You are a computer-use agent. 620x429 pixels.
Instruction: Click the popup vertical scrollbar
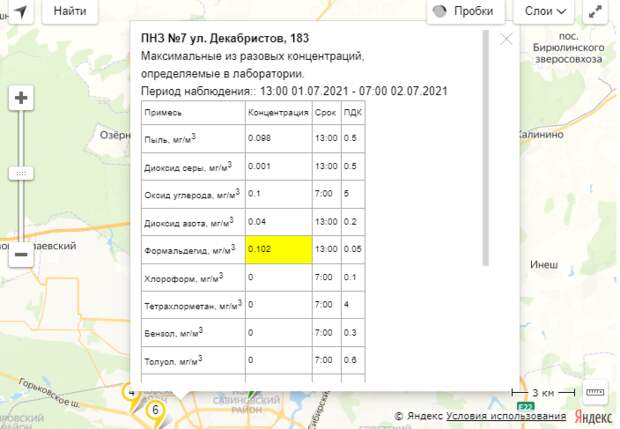pos(487,150)
